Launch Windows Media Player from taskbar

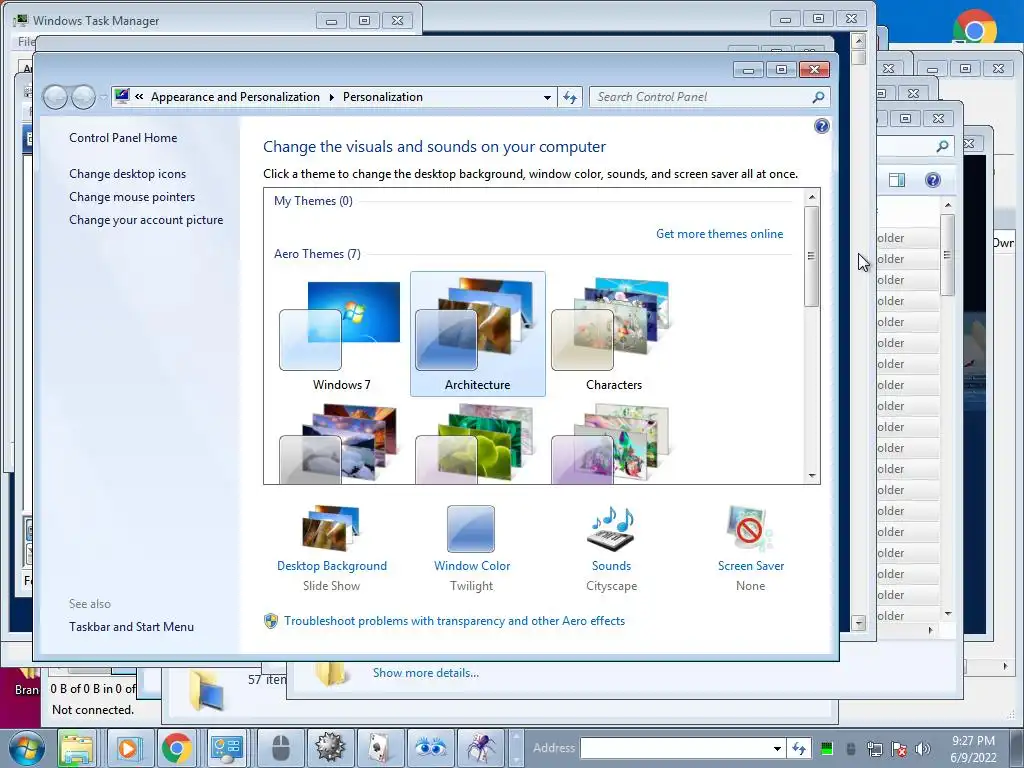(127, 748)
